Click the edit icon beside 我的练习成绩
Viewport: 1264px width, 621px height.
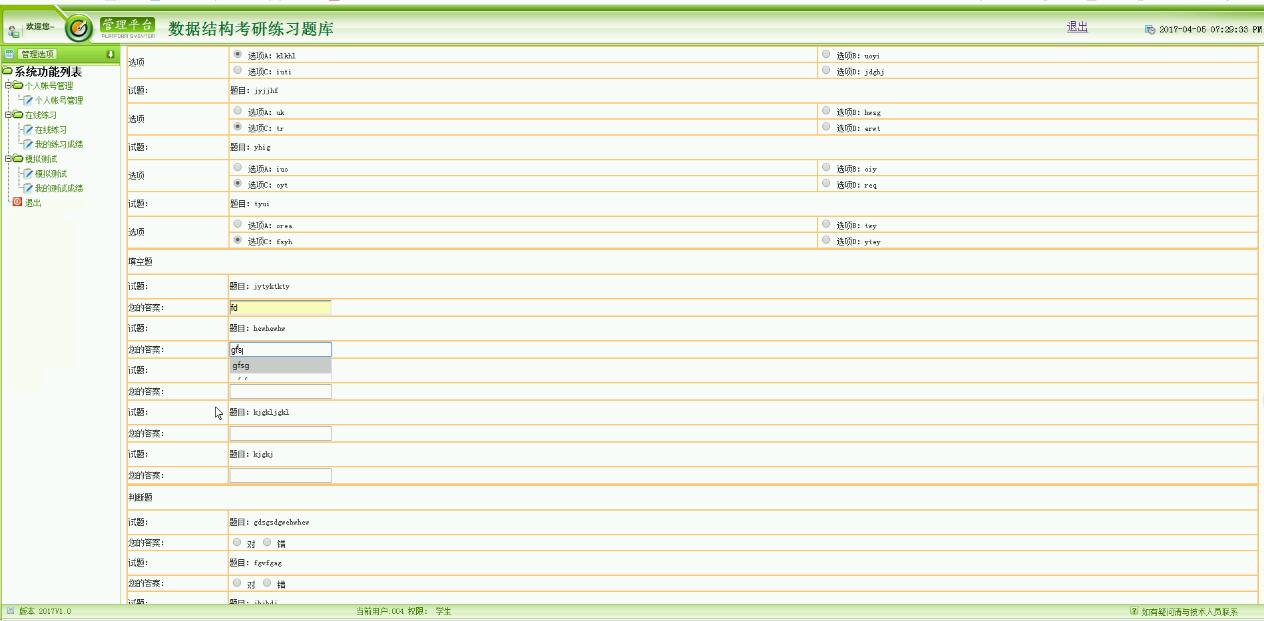[x=28, y=144]
